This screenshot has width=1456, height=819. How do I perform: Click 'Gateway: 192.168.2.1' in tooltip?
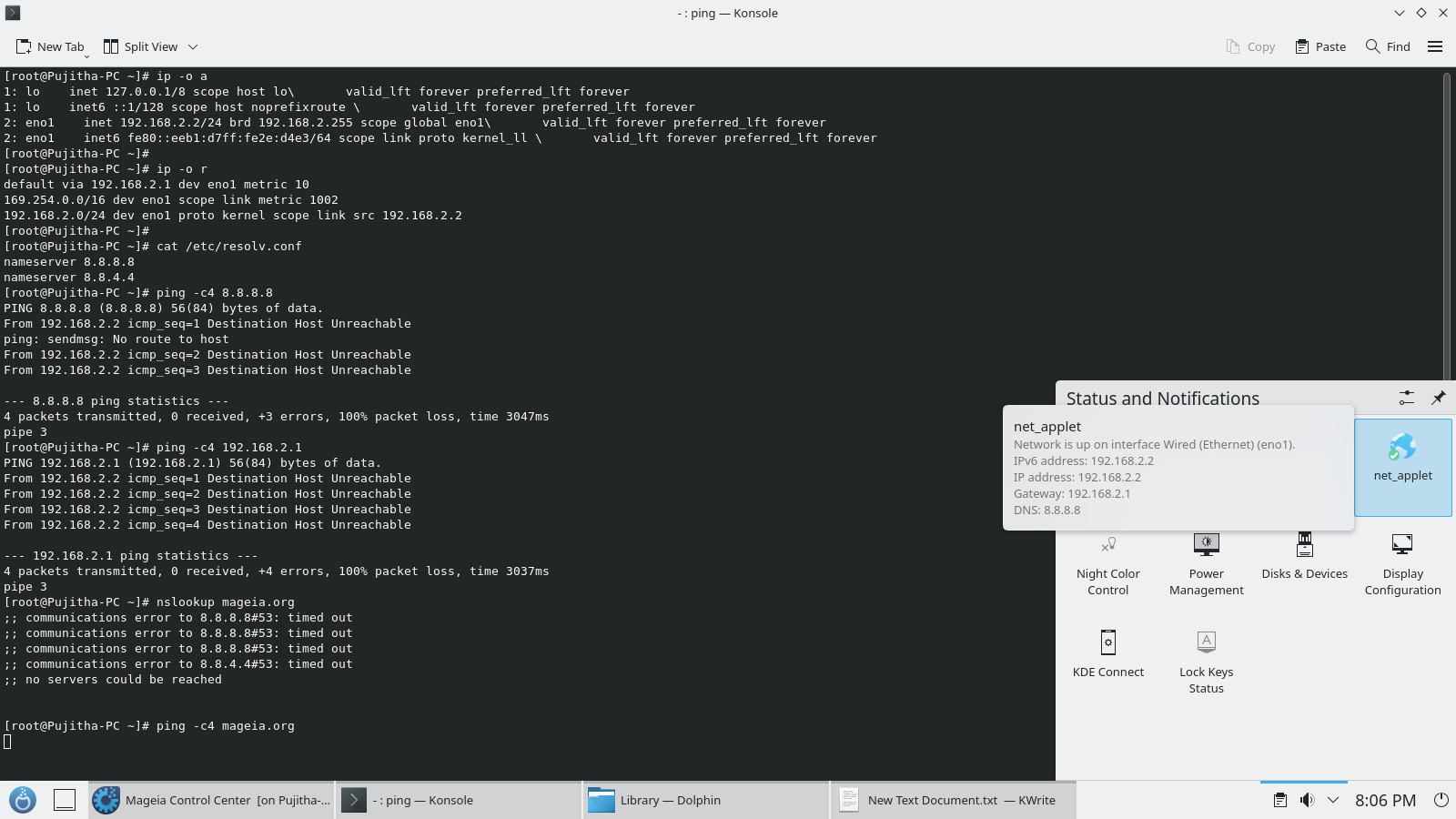[1072, 493]
